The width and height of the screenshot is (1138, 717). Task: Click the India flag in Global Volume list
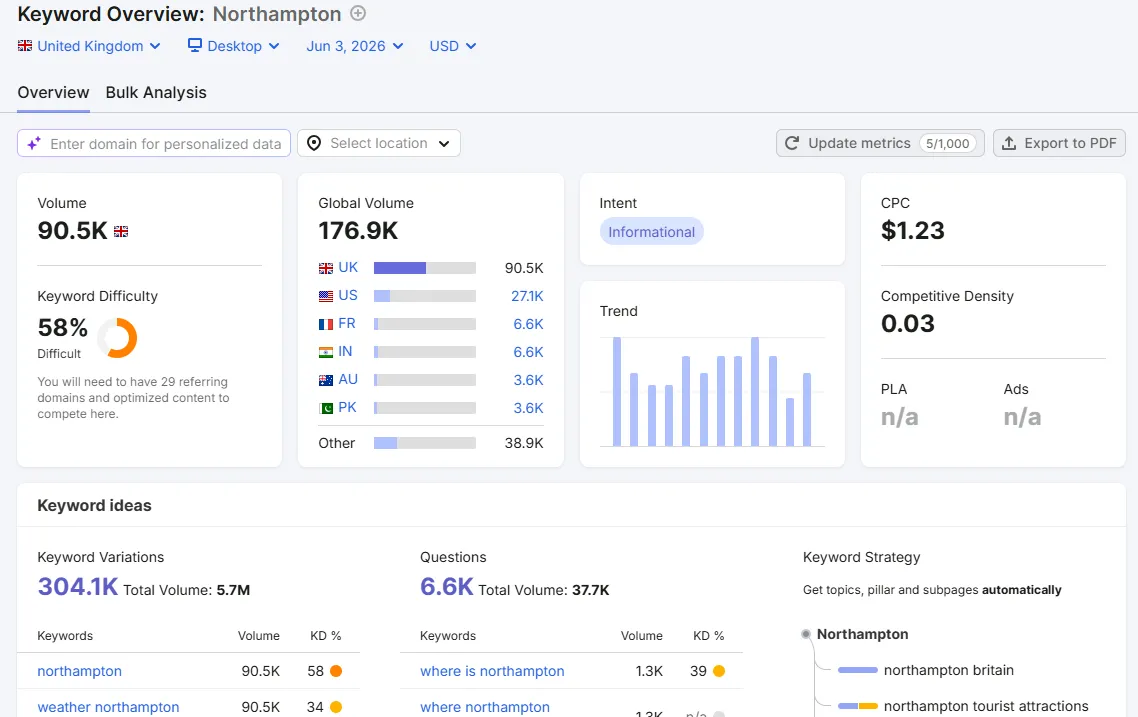click(326, 352)
